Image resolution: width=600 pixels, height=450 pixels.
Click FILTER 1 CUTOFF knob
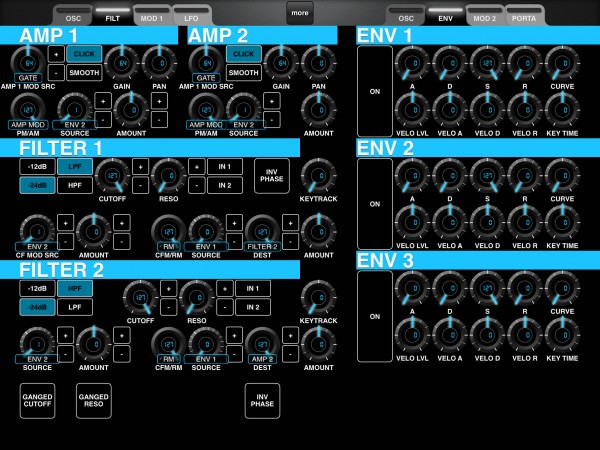112,176
